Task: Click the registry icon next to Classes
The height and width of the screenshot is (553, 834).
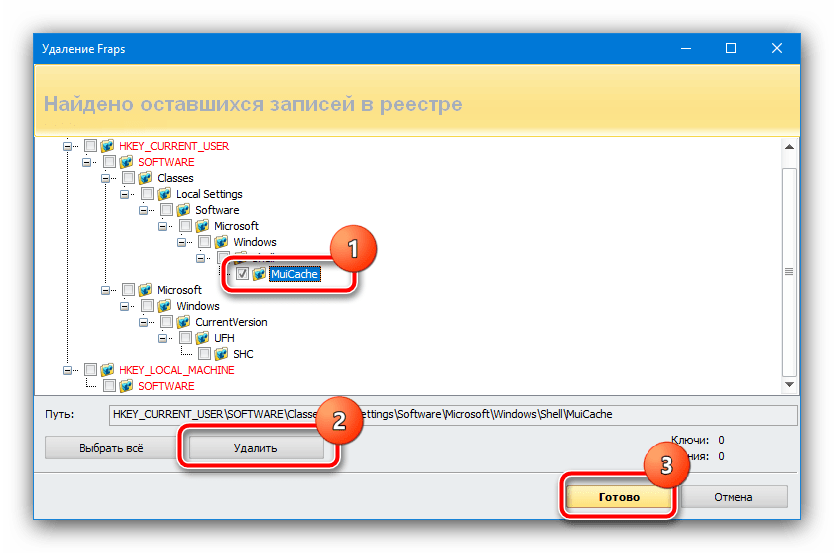Action: [x=146, y=178]
